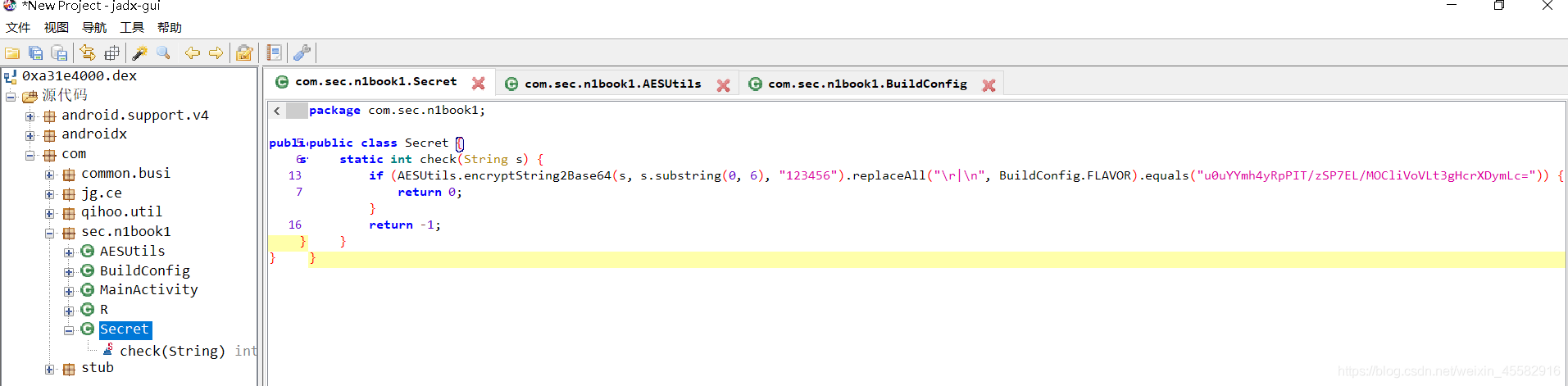Select the stub package in tree
The height and width of the screenshot is (386, 1568).
pos(98,367)
